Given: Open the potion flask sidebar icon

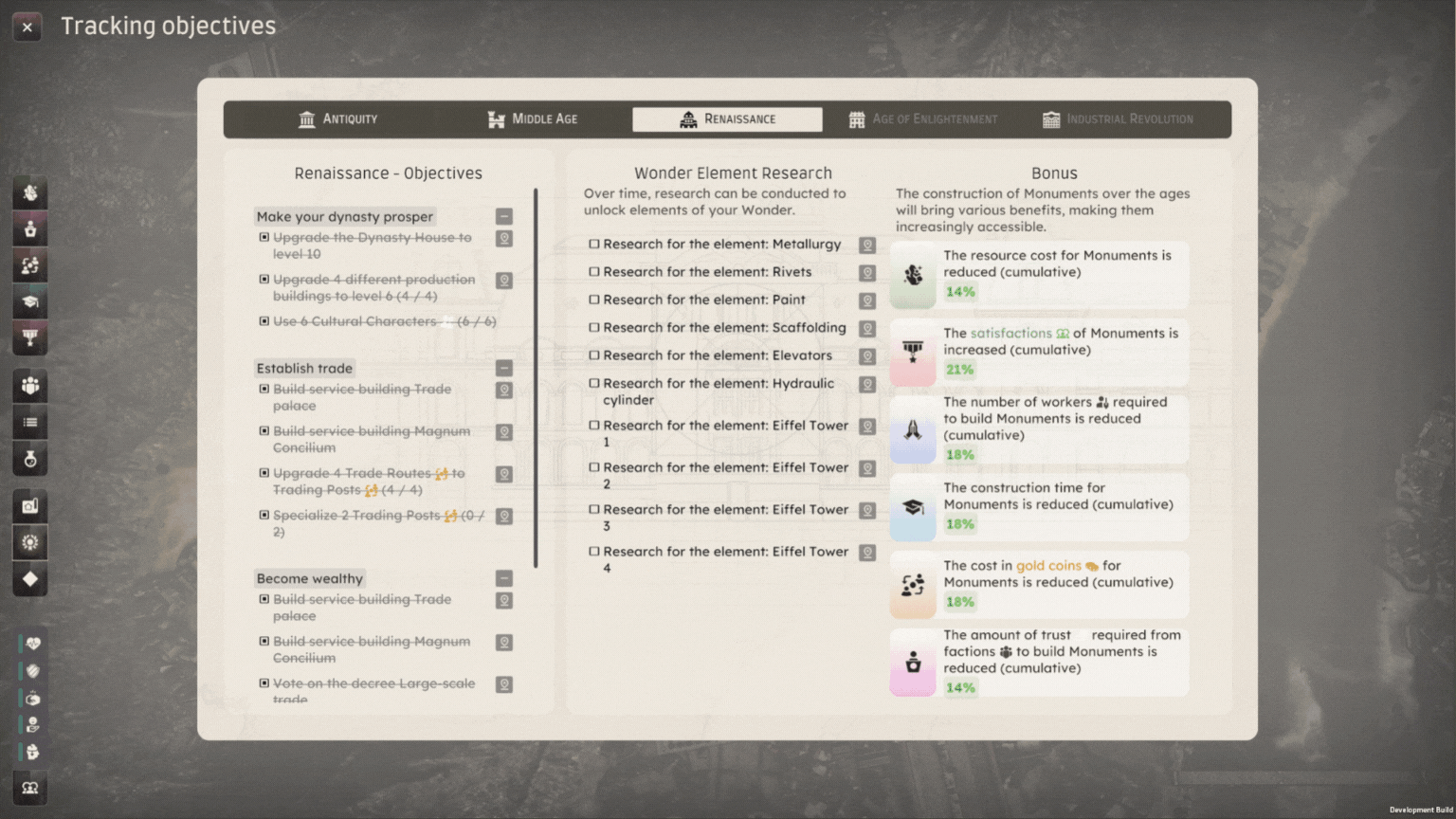Looking at the screenshot, I should 30,460.
